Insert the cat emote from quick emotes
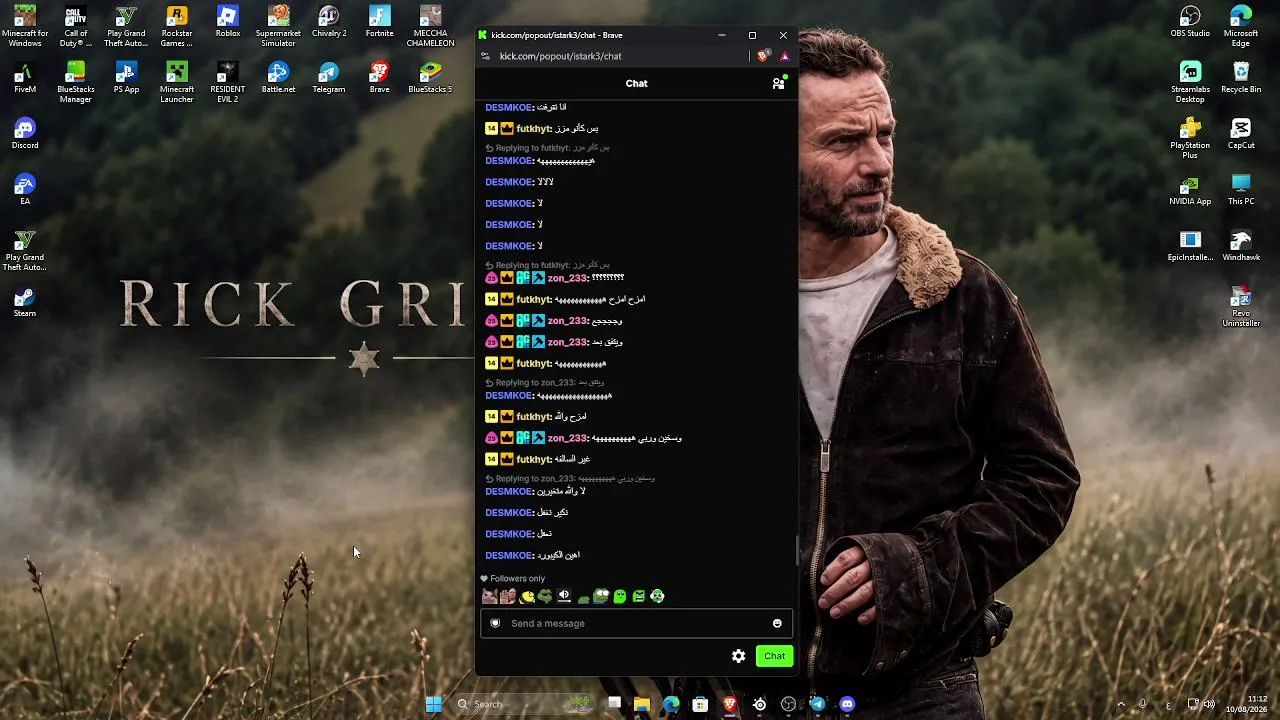Screen dimensions: 1280x720 489,596
